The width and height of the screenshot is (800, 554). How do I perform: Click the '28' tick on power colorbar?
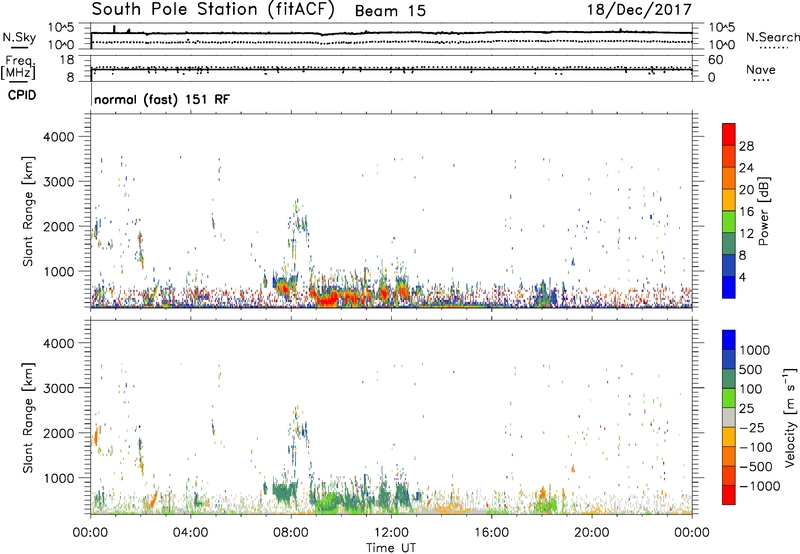746,146
